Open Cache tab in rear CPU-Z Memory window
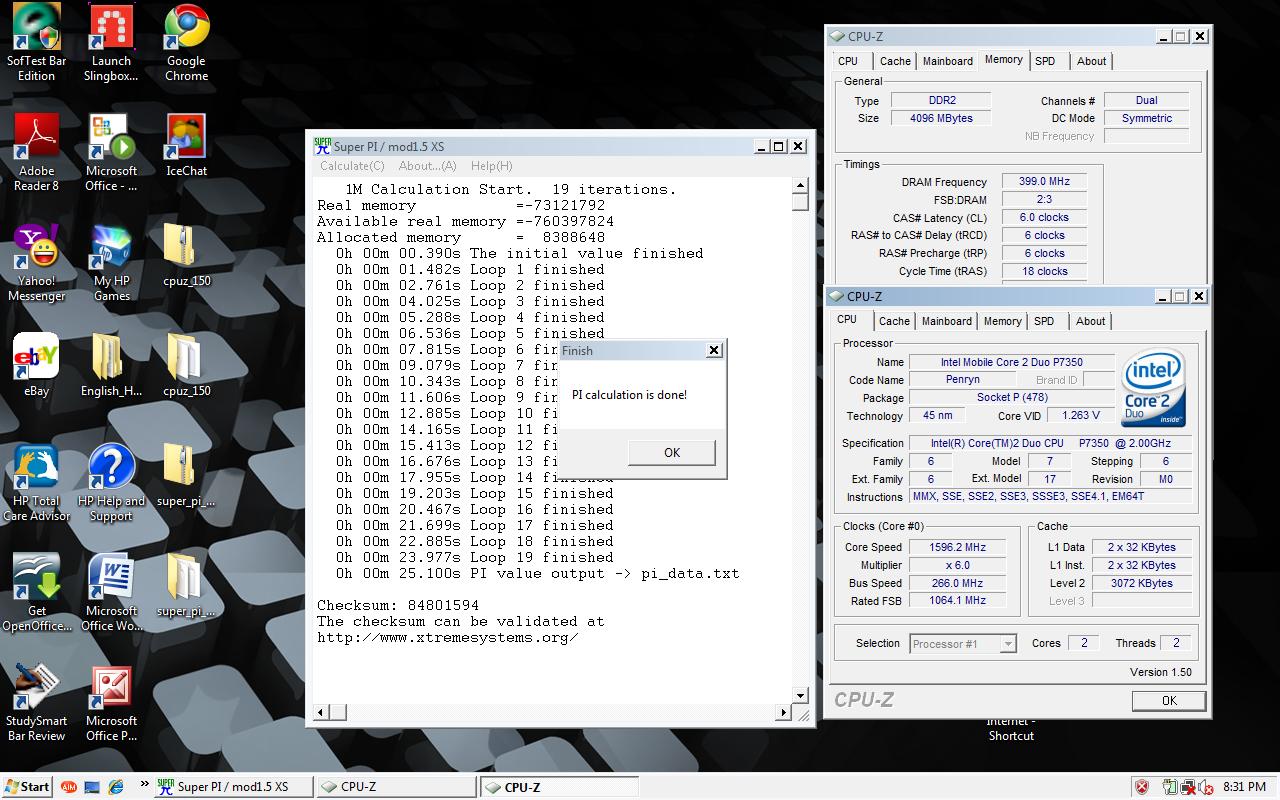 tap(895, 61)
